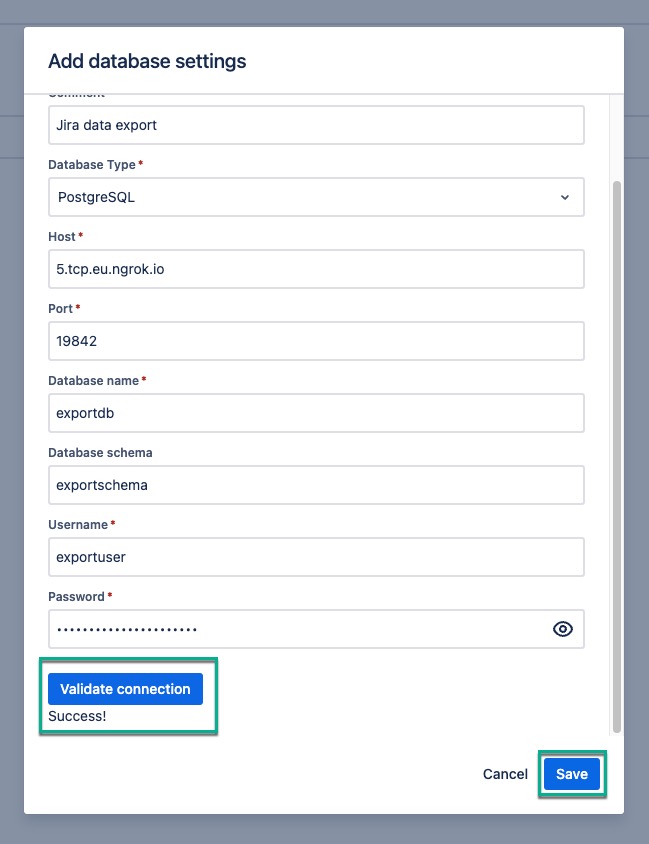
Task: Click the masked Password field
Action: click(x=300, y=629)
